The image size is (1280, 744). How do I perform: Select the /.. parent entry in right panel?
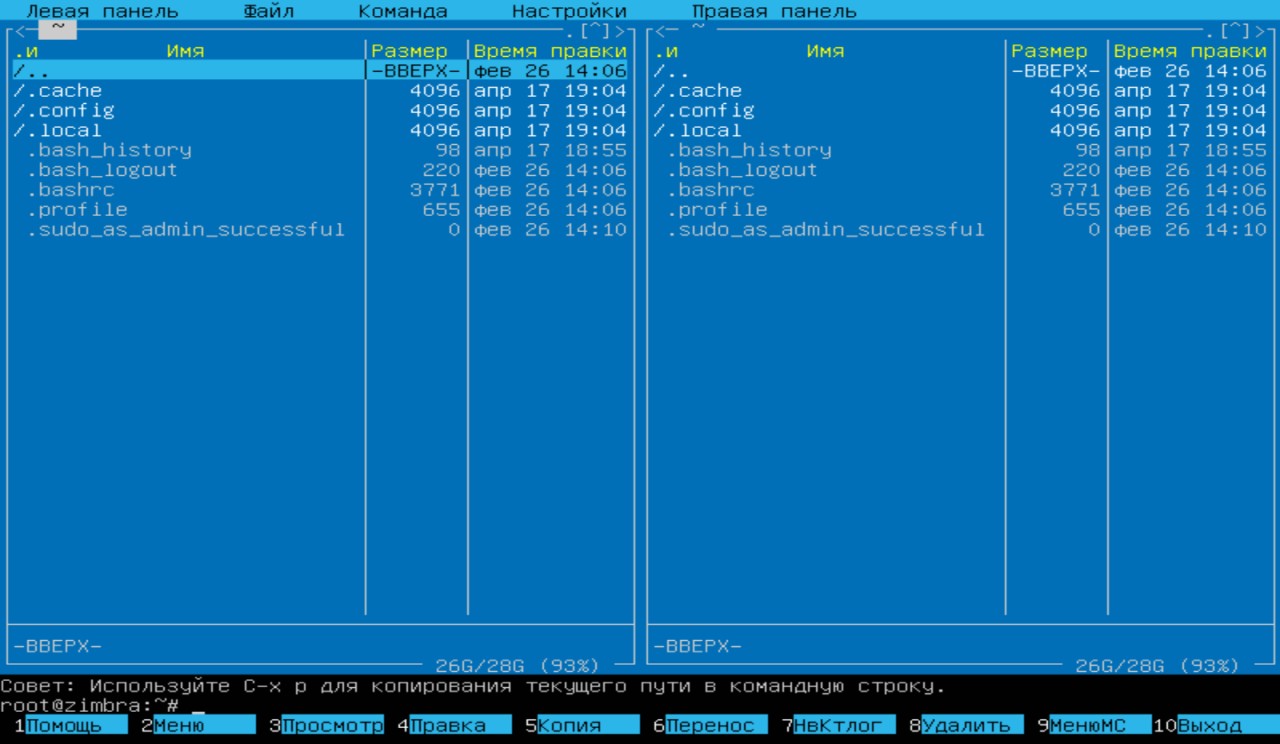click(x=960, y=71)
